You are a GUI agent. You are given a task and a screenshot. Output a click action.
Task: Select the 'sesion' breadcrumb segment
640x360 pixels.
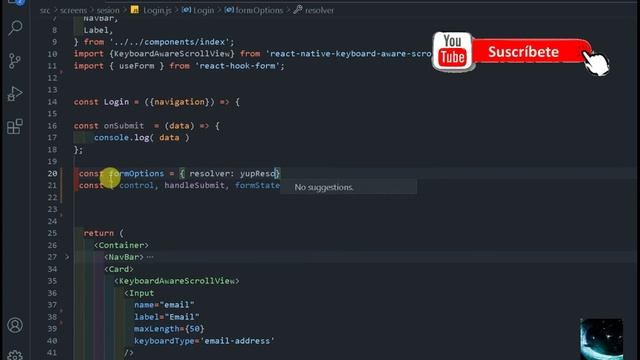[108, 10]
